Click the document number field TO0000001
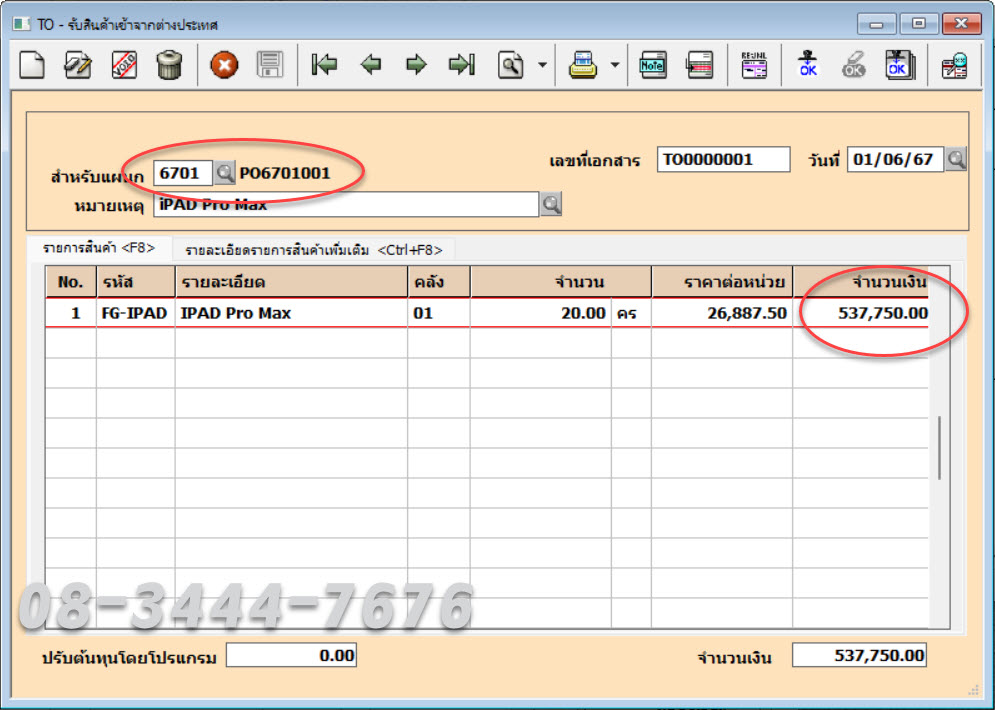Viewport: 995px width, 710px height. (723, 159)
